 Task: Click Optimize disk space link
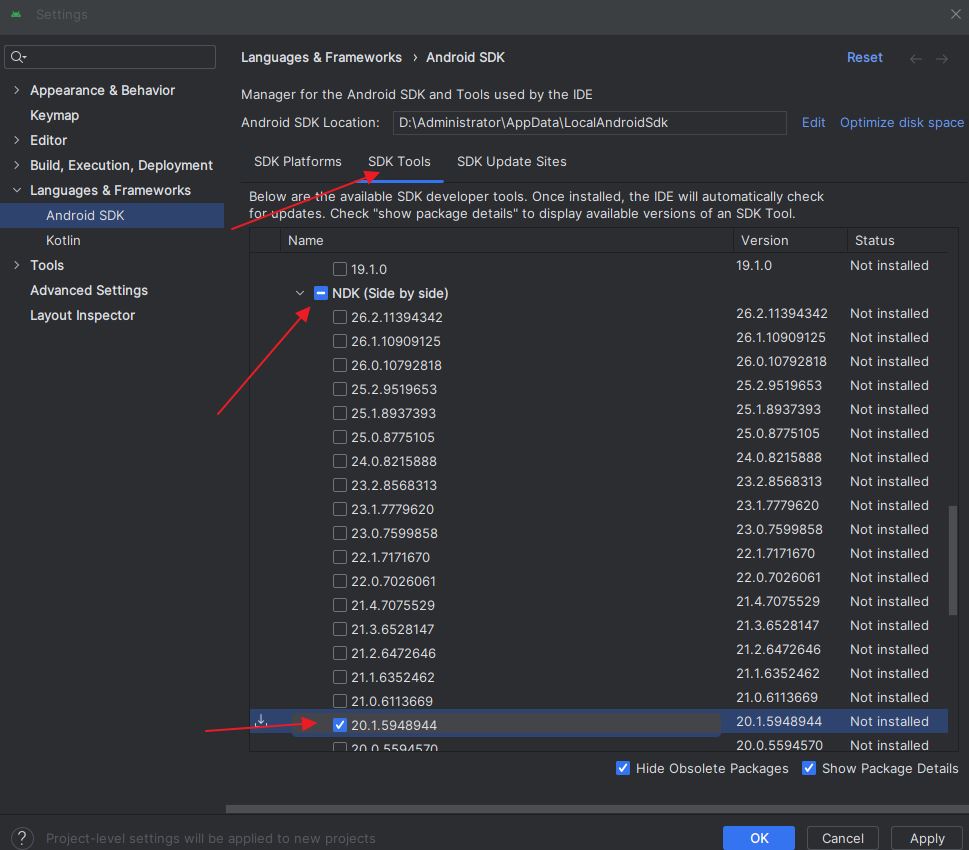[901, 122]
